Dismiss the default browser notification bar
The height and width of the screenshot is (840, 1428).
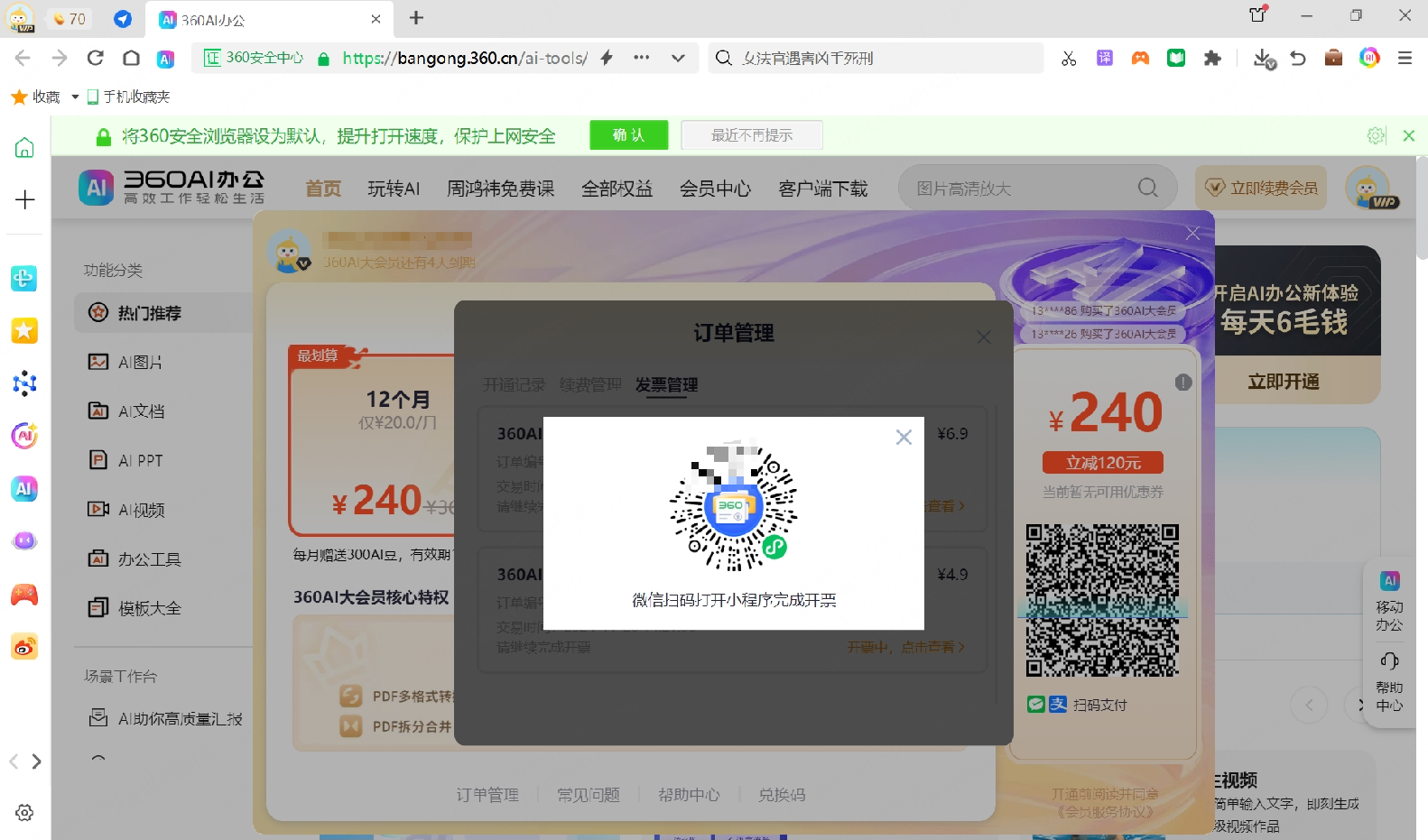(1408, 136)
